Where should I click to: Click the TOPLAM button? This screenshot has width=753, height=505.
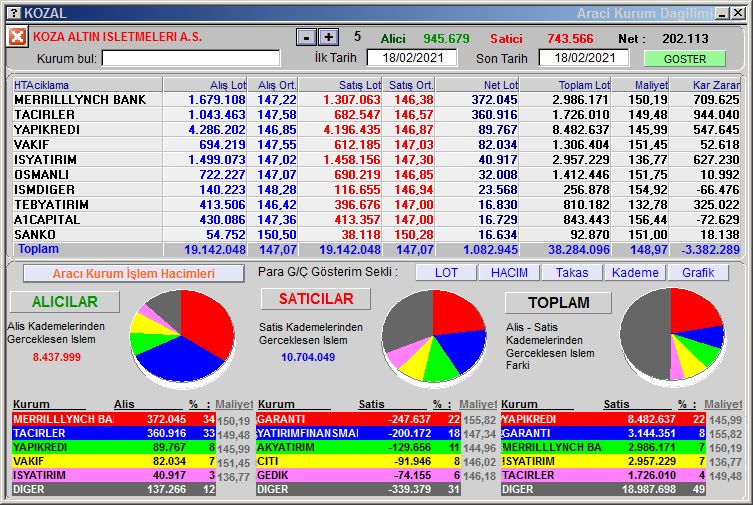coord(559,303)
